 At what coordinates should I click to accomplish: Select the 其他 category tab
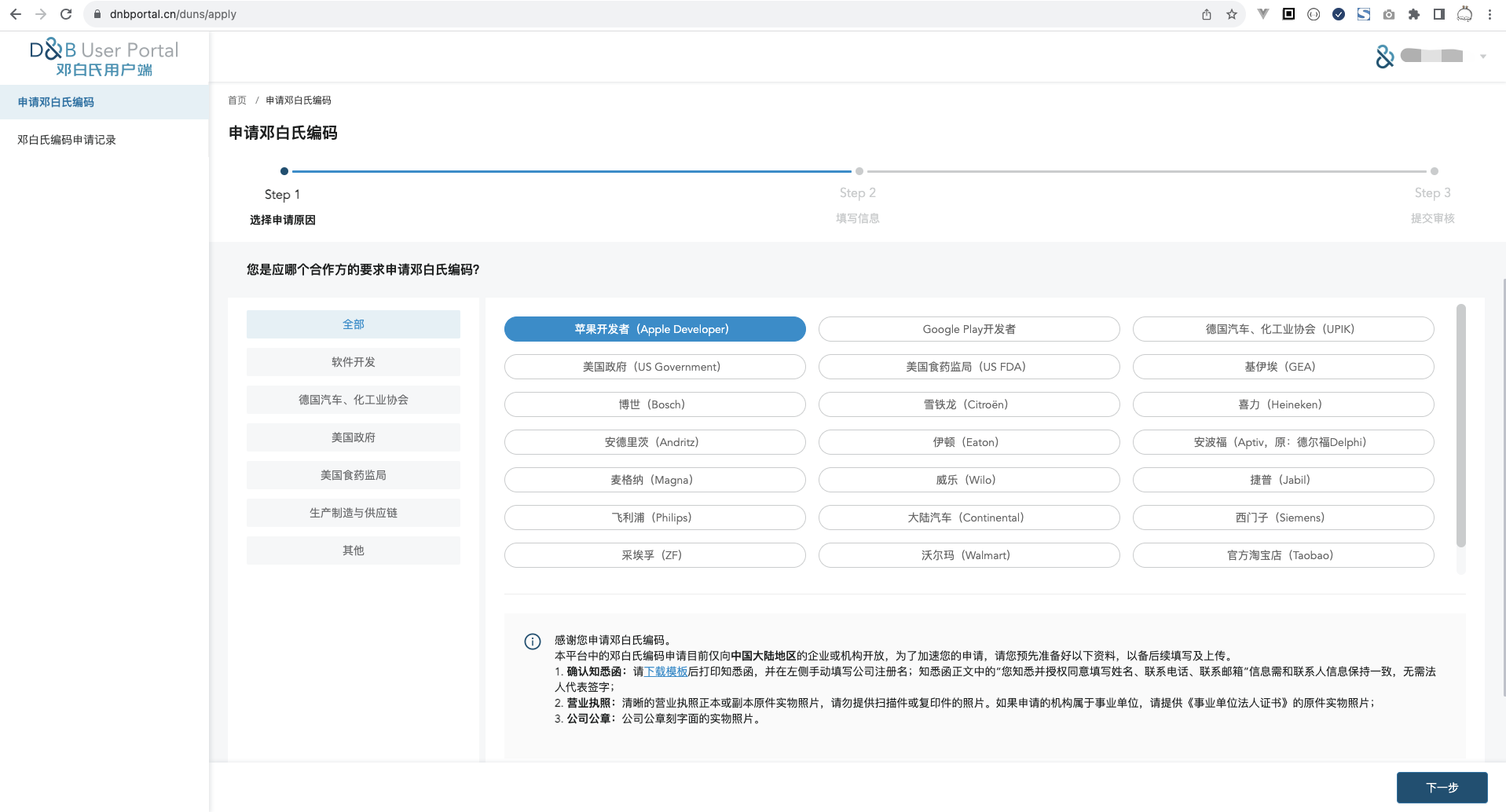pos(354,550)
